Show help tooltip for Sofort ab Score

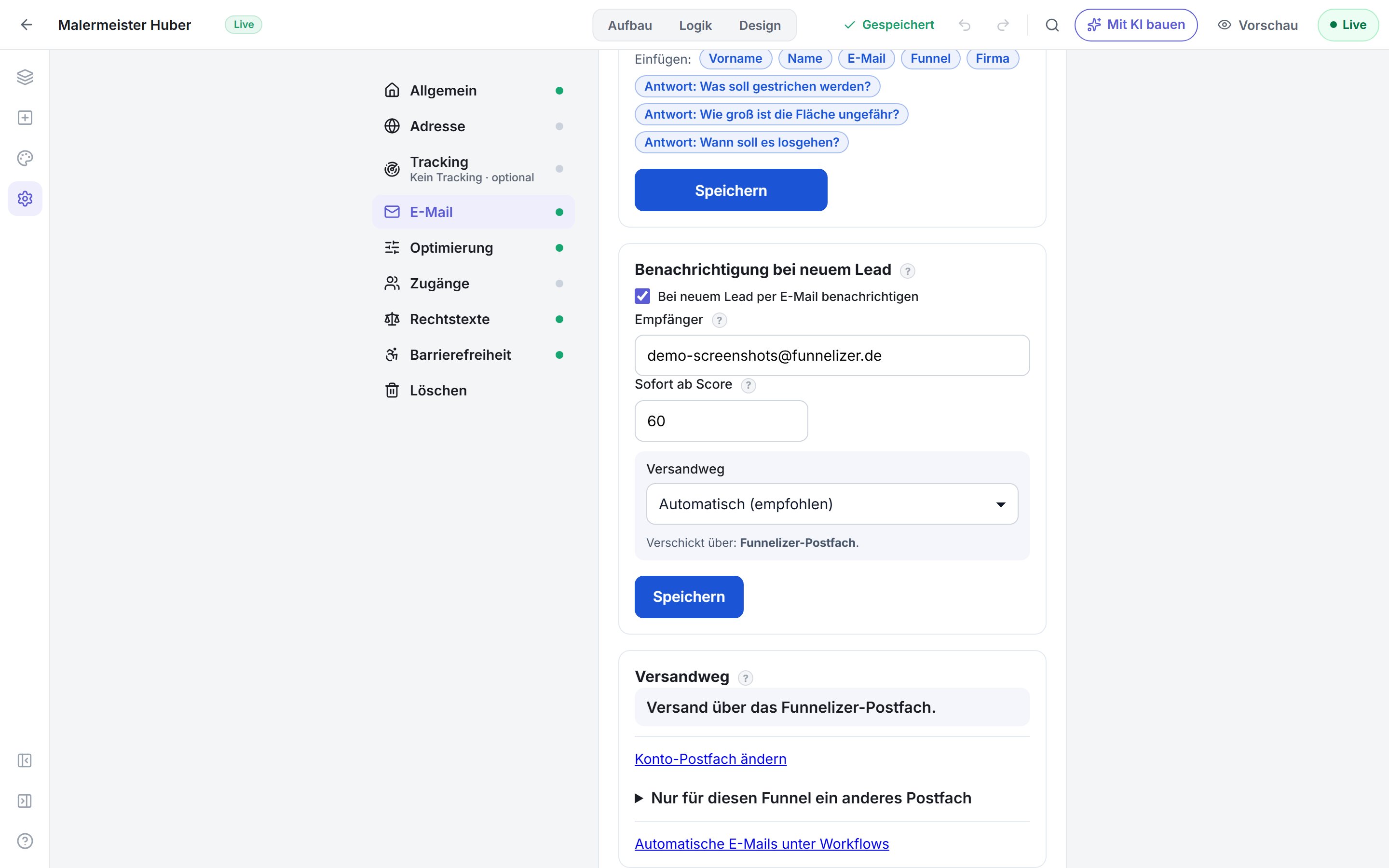[x=749, y=385]
